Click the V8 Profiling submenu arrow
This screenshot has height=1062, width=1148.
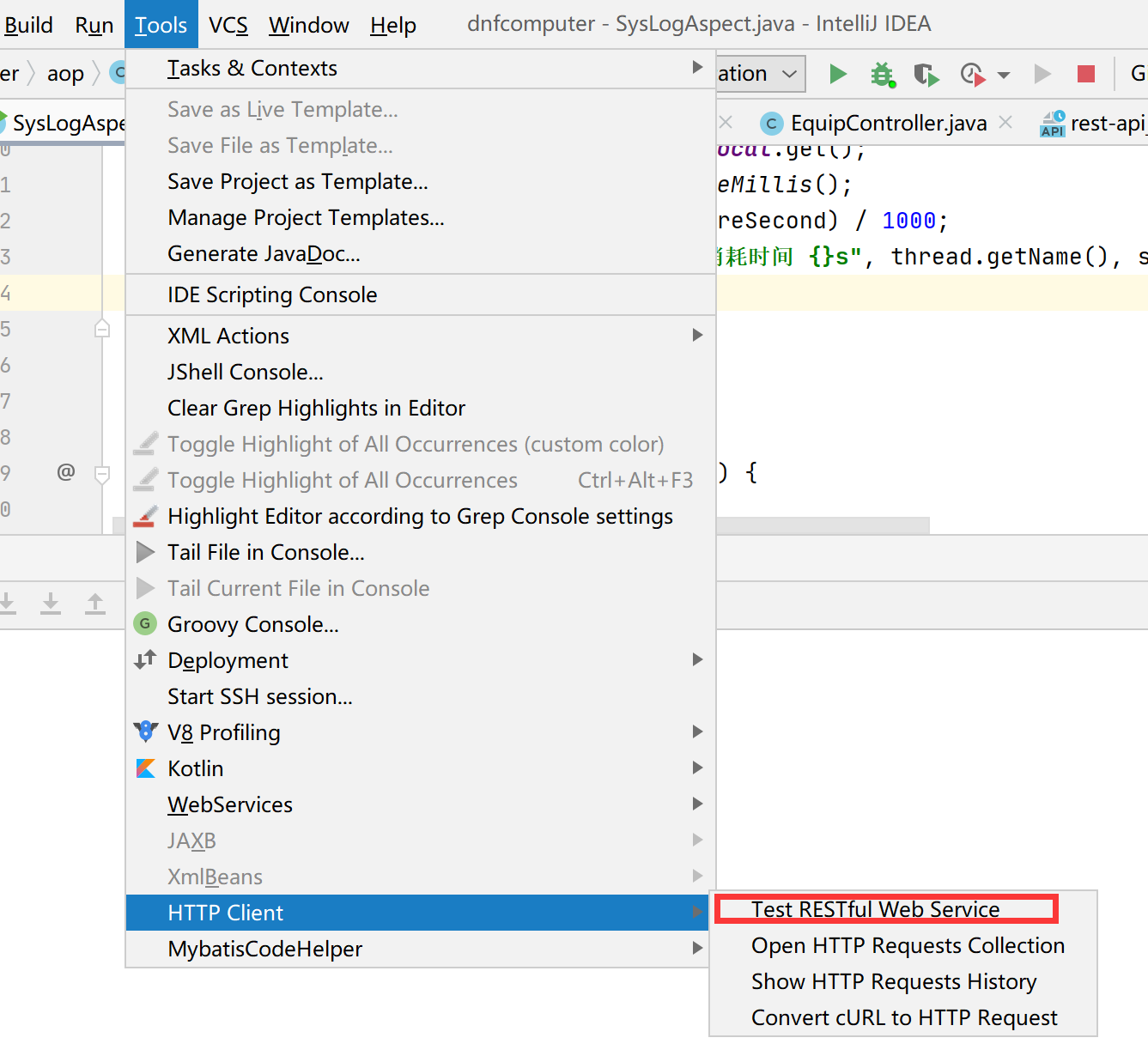698,731
